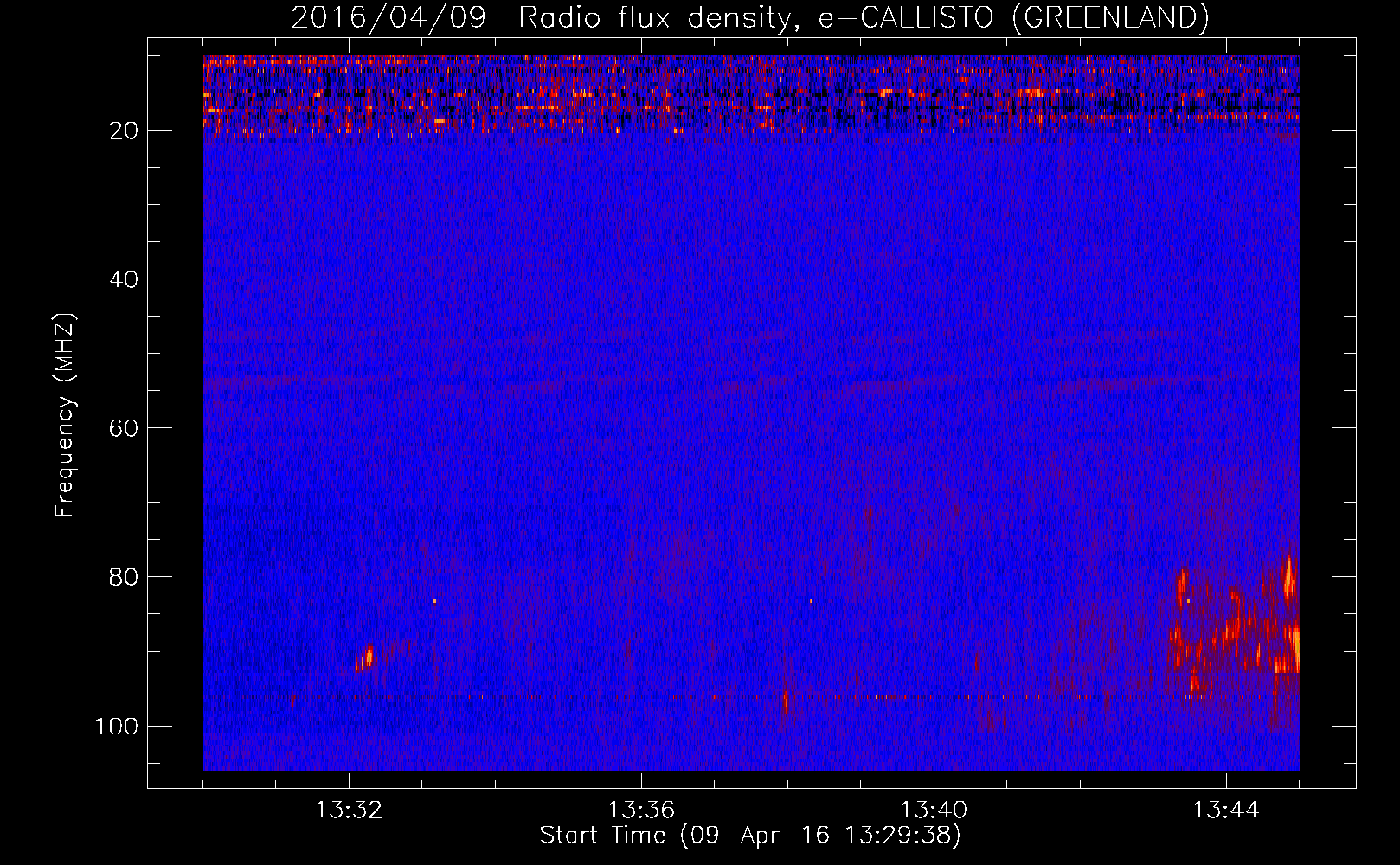Click the 13:44 time tick label

[x=1226, y=811]
